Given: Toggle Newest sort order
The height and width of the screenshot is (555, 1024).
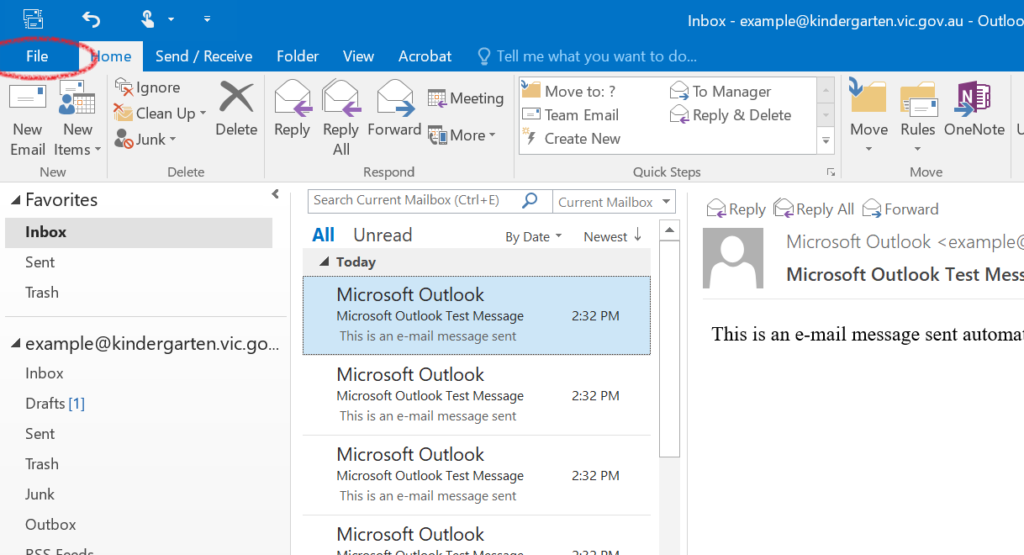Looking at the screenshot, I should [613, 236].
